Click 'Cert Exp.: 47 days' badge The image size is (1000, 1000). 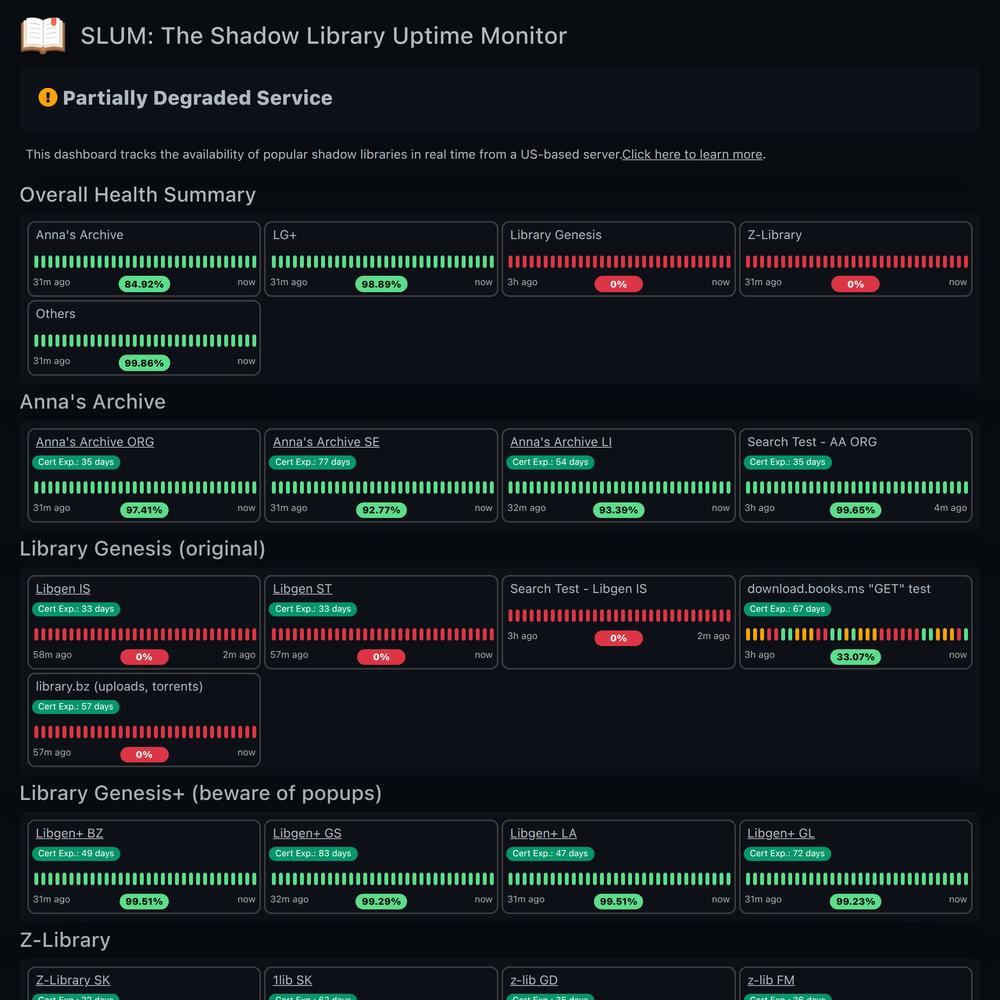[550, 854]
